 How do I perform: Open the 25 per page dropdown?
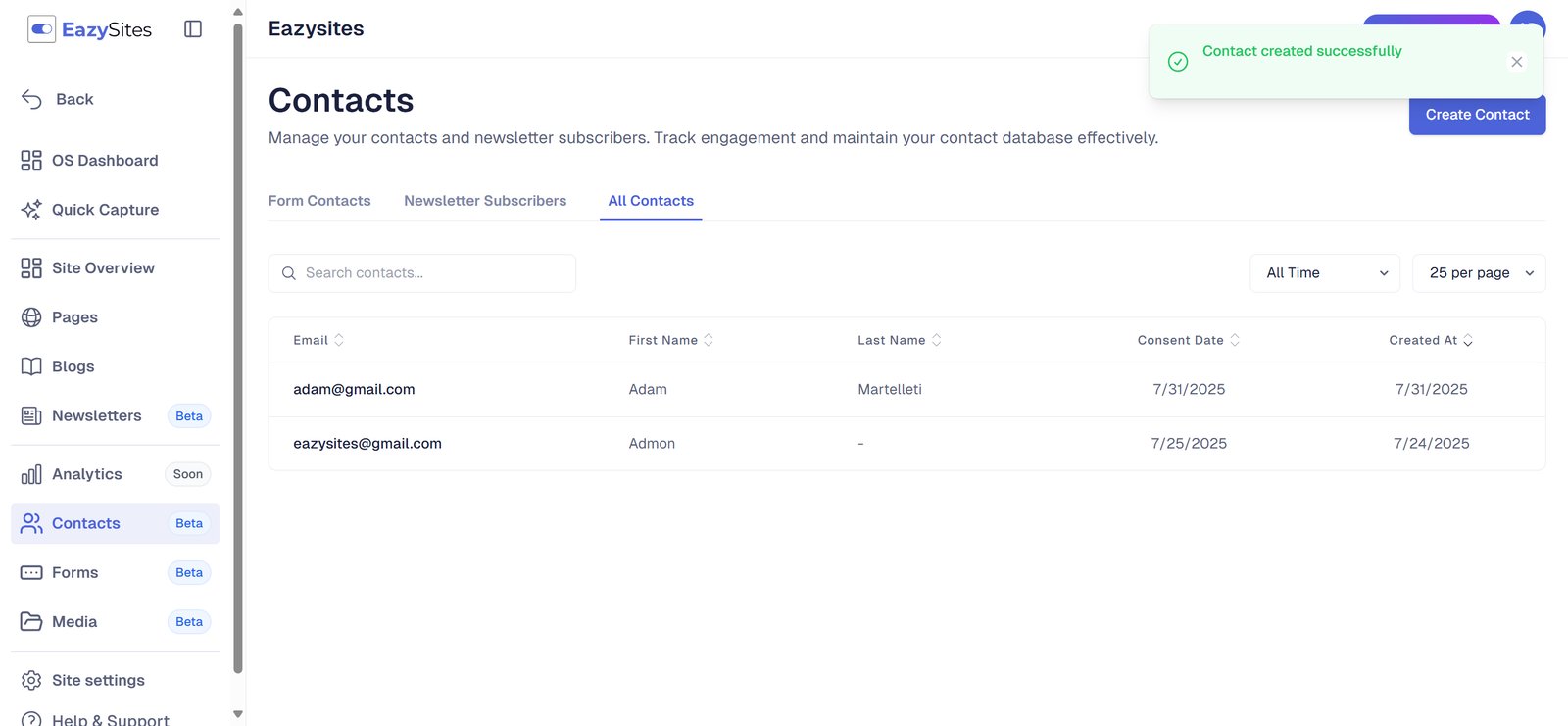click(x=1478, y=273)
